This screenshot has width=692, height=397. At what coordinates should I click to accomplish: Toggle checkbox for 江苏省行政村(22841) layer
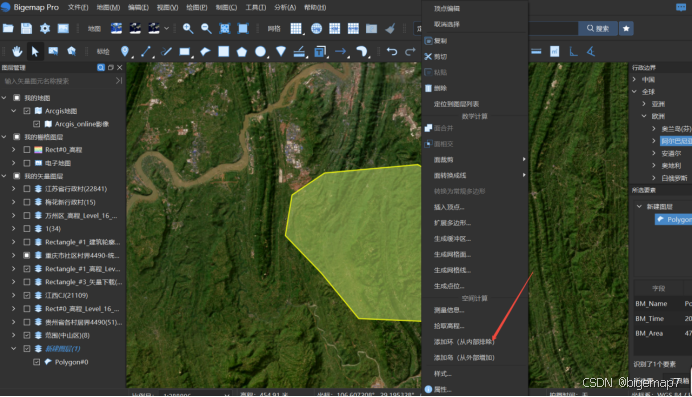coord(27,189)
